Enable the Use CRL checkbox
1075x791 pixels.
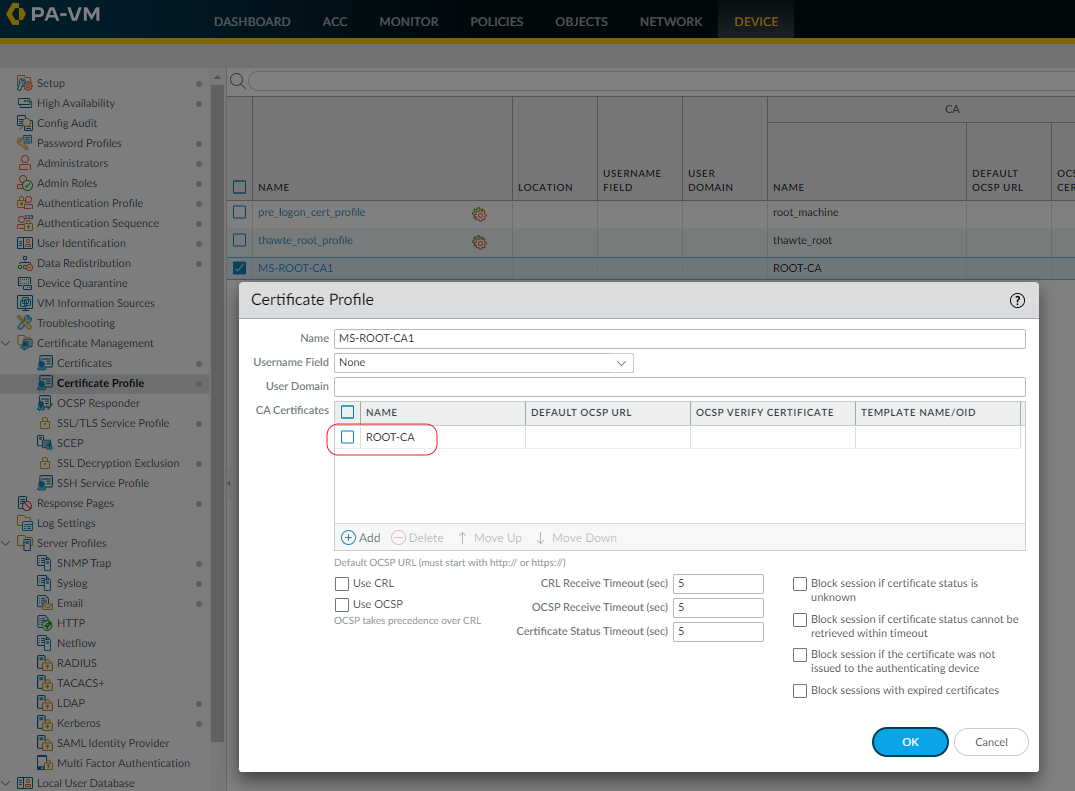pos(342,583)
